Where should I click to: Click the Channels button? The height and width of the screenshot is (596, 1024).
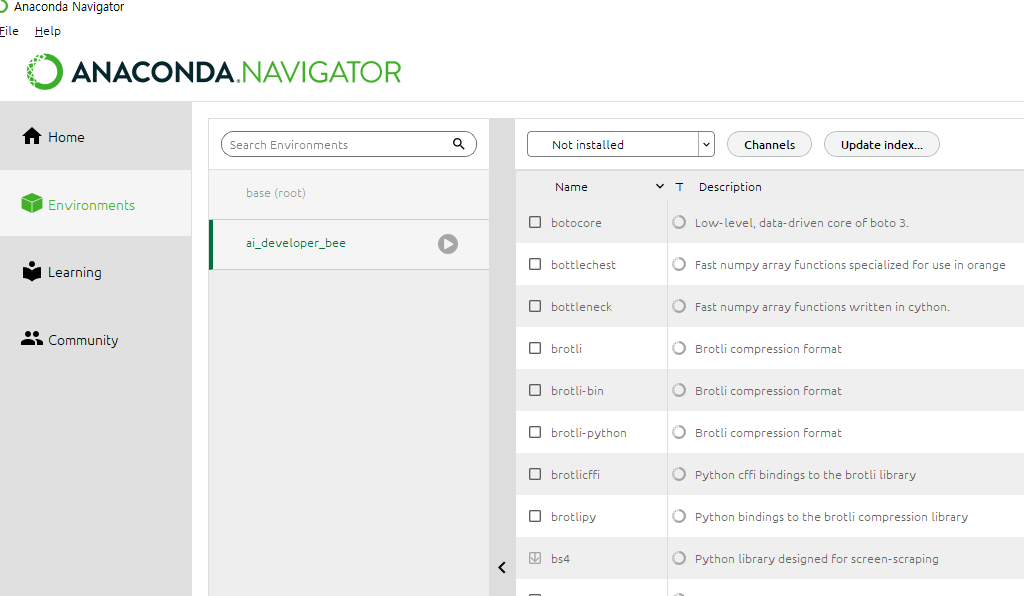[x=769, y=144]
